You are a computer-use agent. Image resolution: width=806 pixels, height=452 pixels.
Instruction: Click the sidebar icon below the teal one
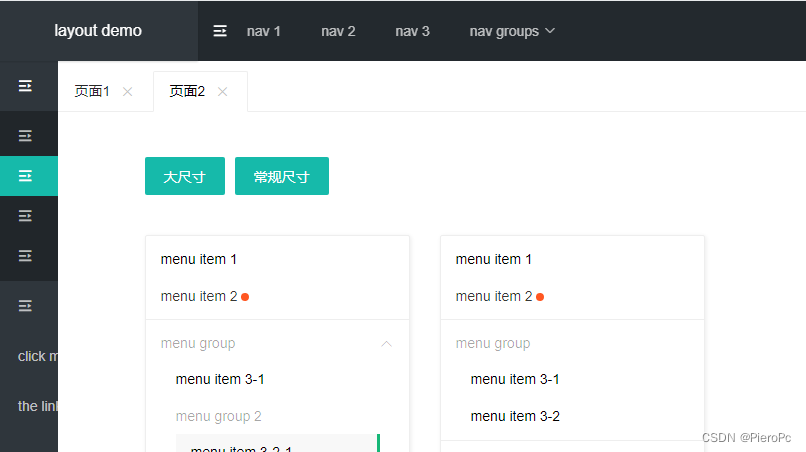[x=25, y=215]
